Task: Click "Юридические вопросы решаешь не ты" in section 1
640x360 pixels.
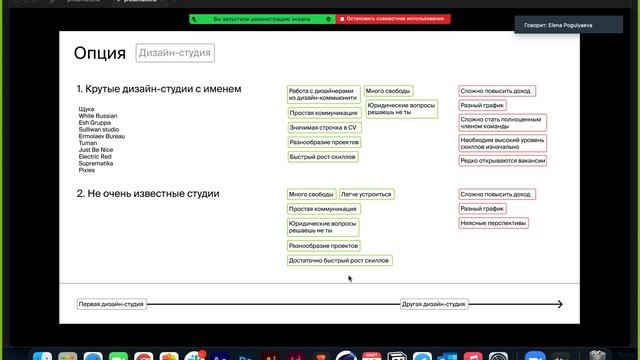Action: 402,109
